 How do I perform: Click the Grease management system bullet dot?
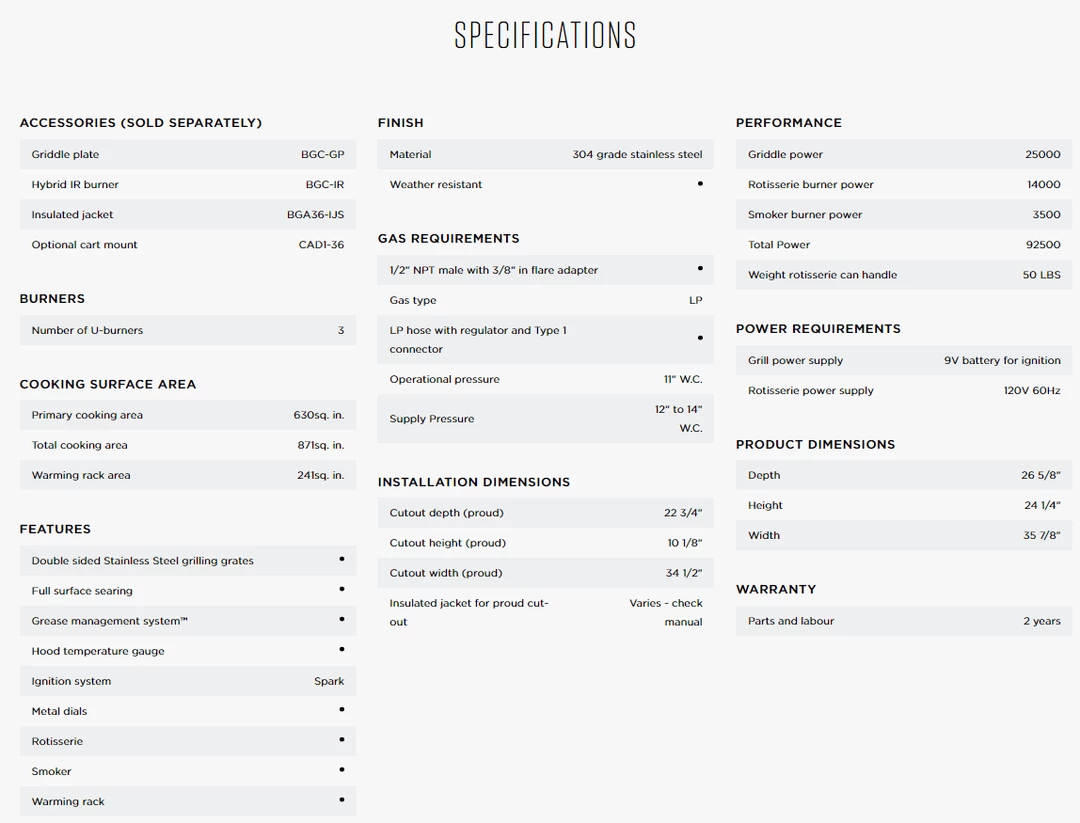pyautogui.click(x=342, y=620)
